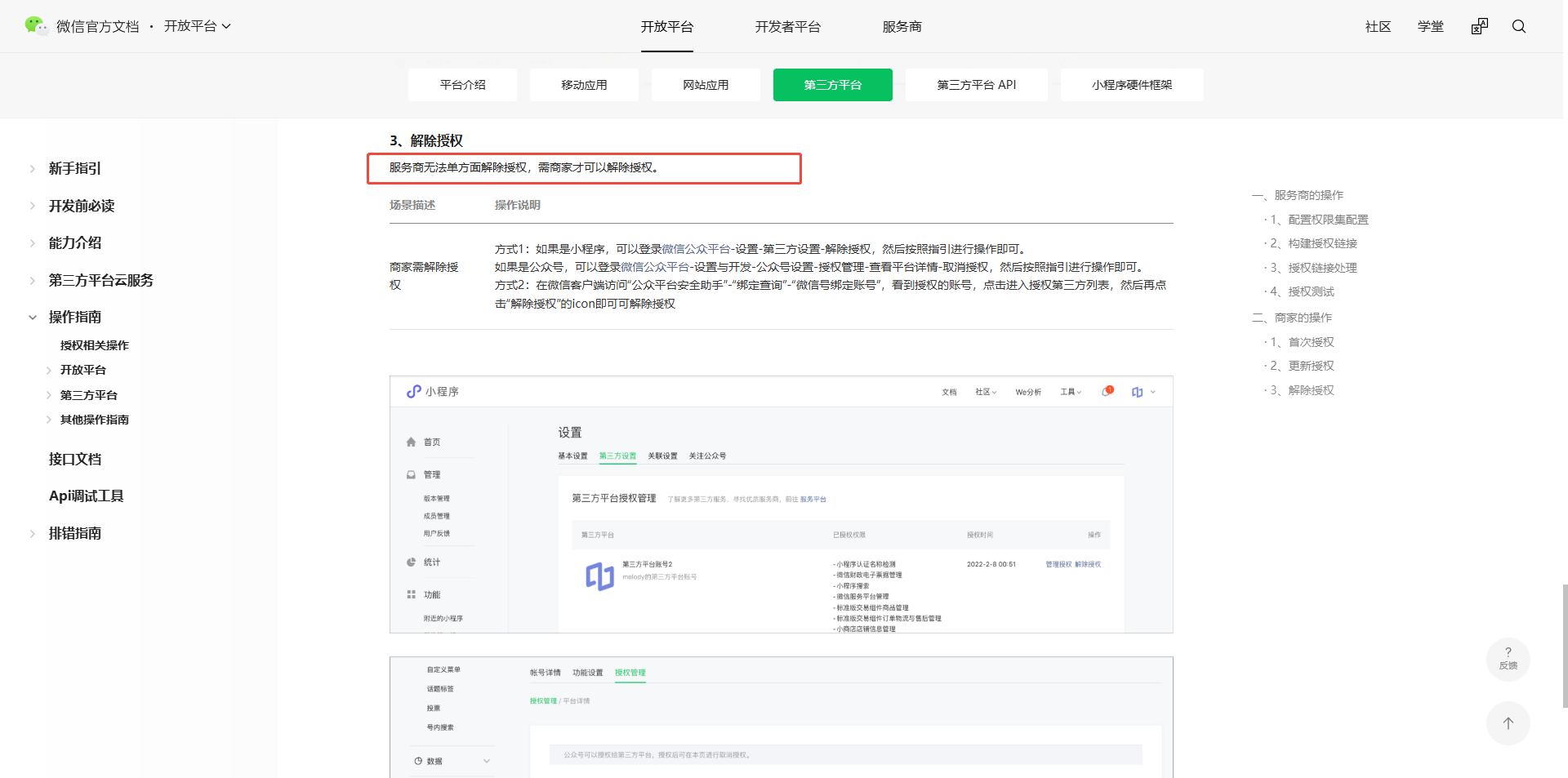The height and width of the screenshot is (778, 1568).
Task: Jump to 1、首次授权 in the outline
Action: tap(1303, 342)
